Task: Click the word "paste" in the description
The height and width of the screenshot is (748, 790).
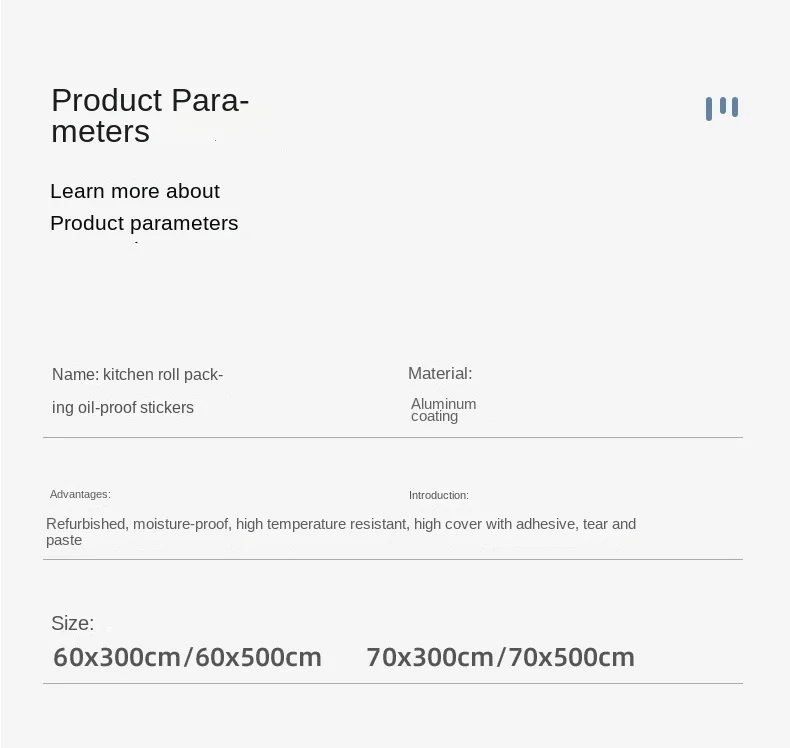Action: [64, 541]
